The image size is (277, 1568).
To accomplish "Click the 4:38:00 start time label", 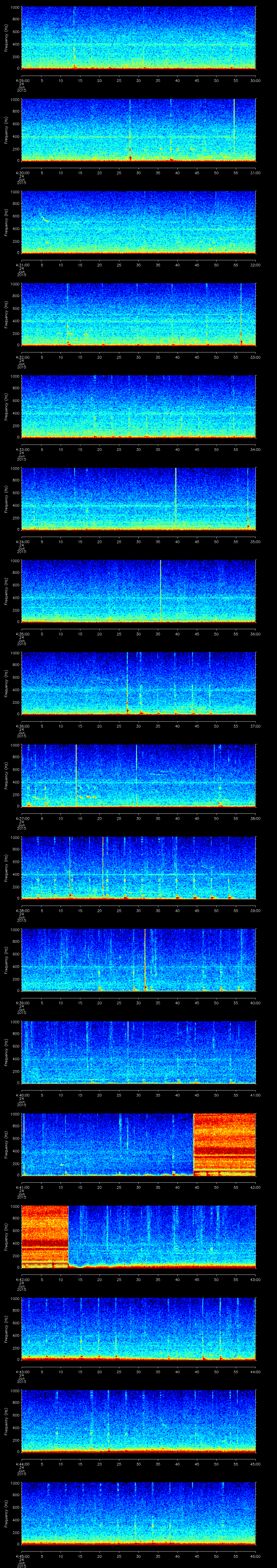I will [22, 910].
